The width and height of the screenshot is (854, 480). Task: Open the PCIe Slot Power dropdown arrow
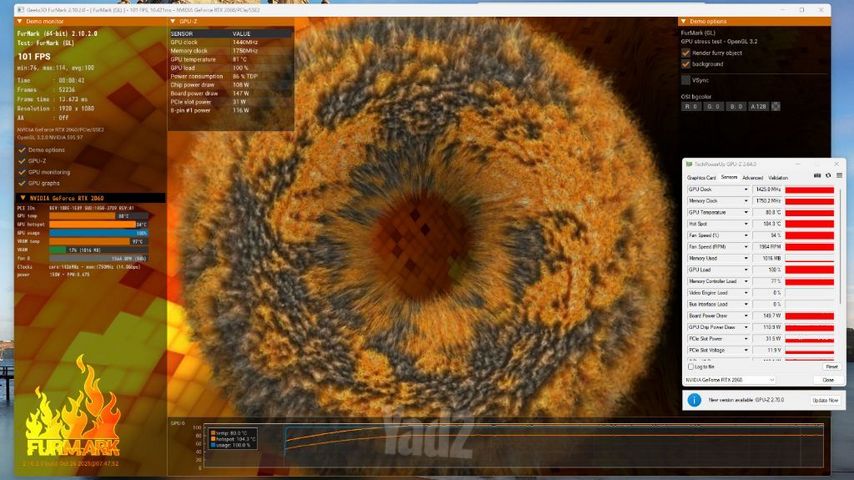[746, 338]
